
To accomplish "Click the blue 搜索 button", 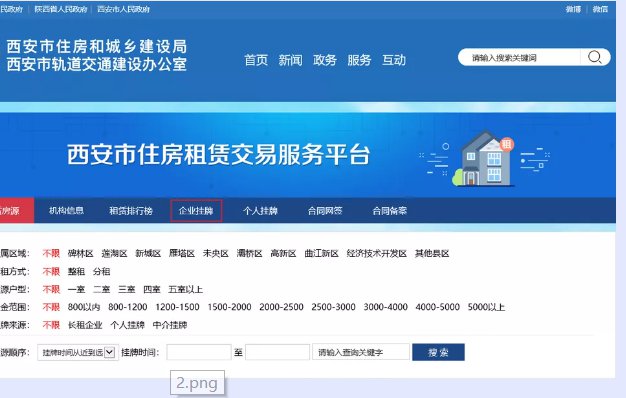I will (438, 352).
